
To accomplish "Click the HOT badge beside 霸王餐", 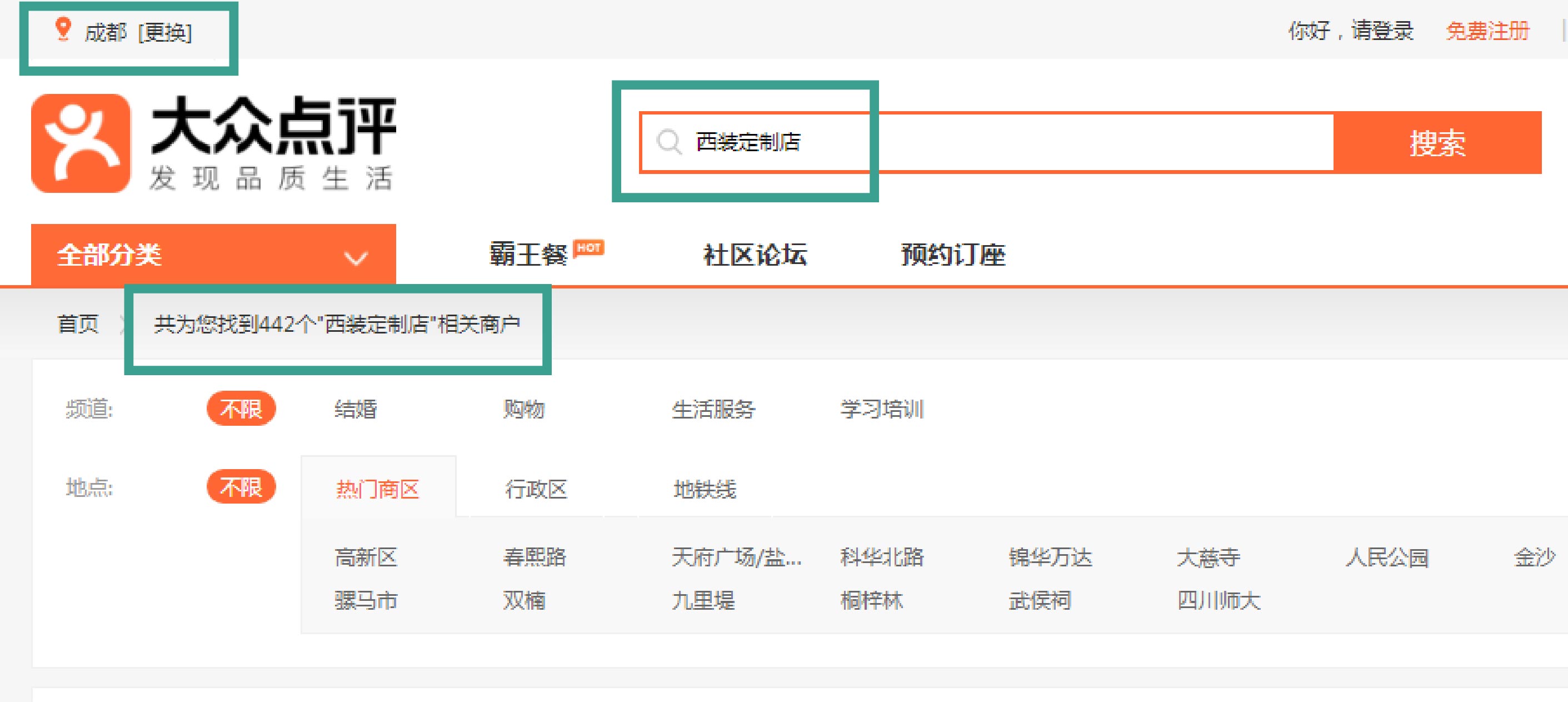I will 588,248.
